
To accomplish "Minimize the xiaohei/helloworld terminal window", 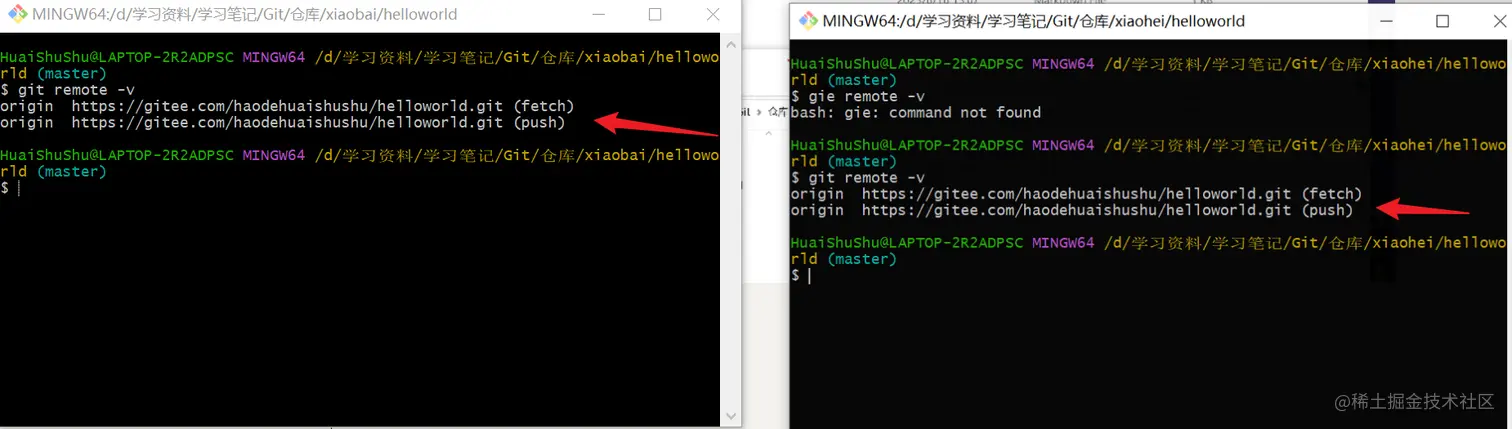I will (1386, 21).
